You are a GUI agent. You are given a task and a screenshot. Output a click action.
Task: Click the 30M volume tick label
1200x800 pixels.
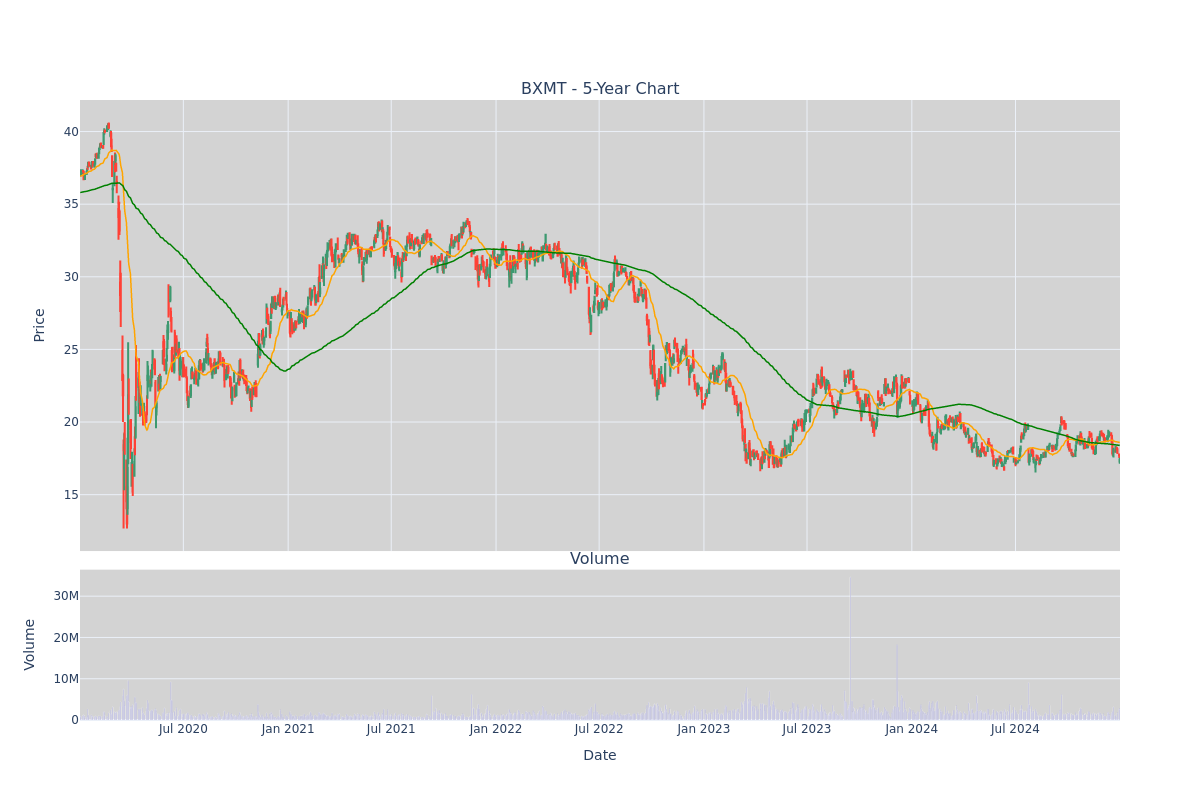point(66,596)
